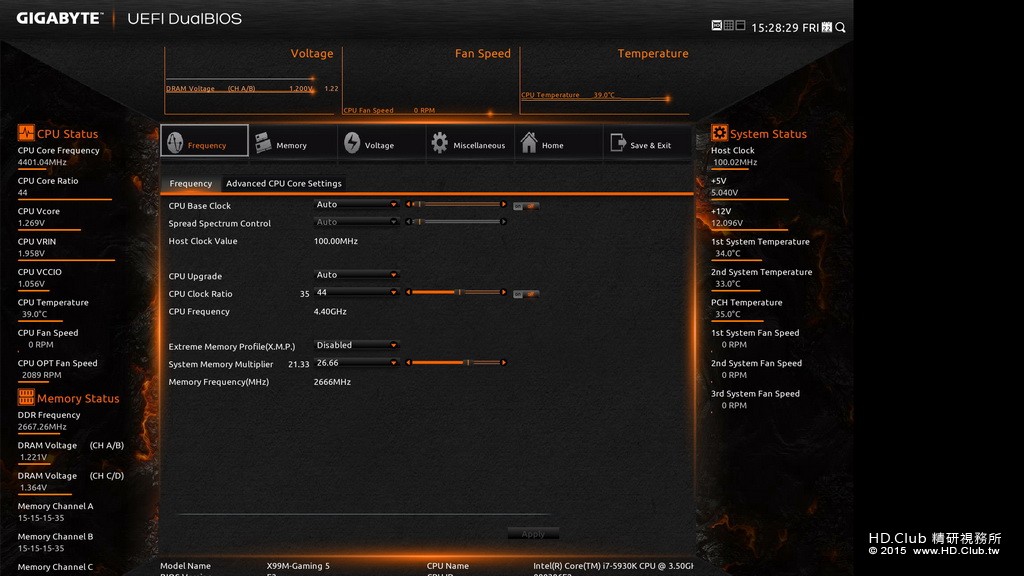This screenshot has width=1024, height=576.
Task: Click the CPU Core Frequency 4401.04MHz reading
Action: tap(42, 162)
